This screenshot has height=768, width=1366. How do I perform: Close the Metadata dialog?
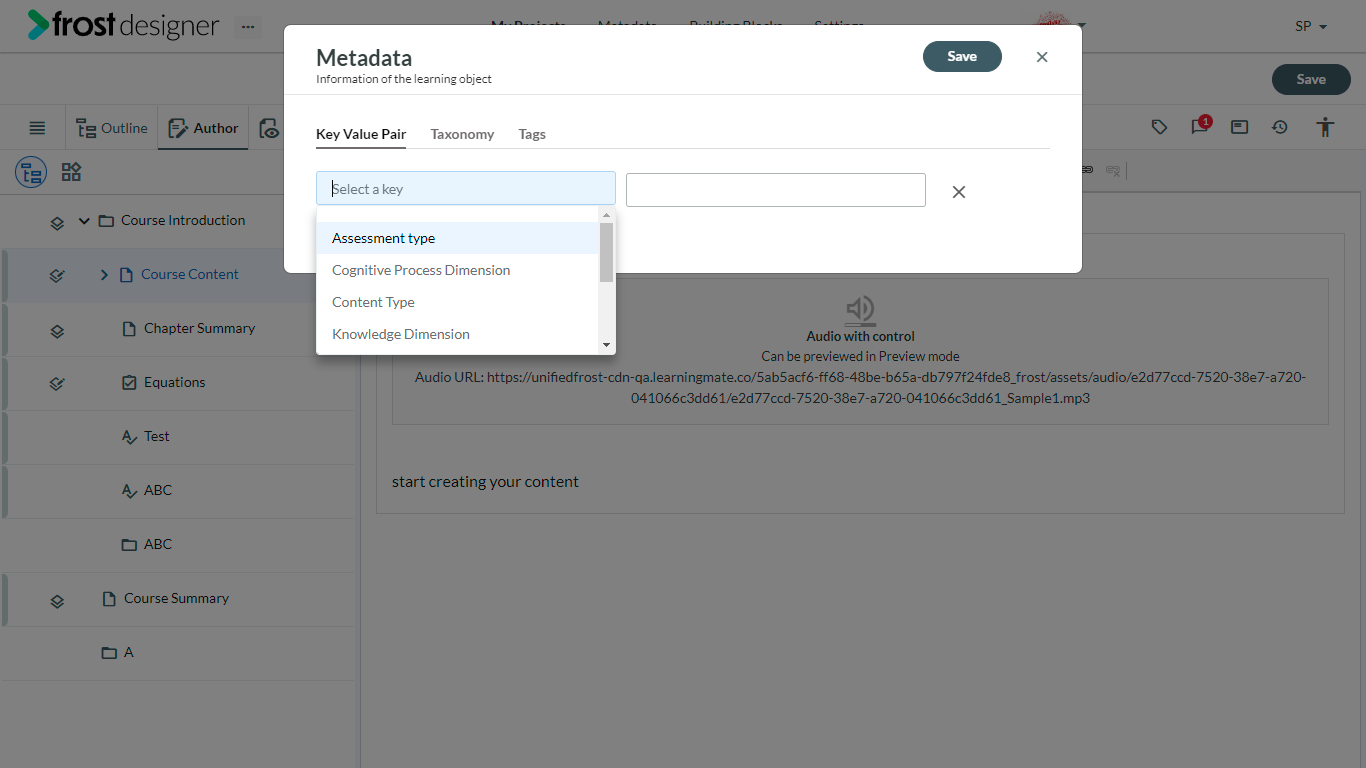[1042, 57]
